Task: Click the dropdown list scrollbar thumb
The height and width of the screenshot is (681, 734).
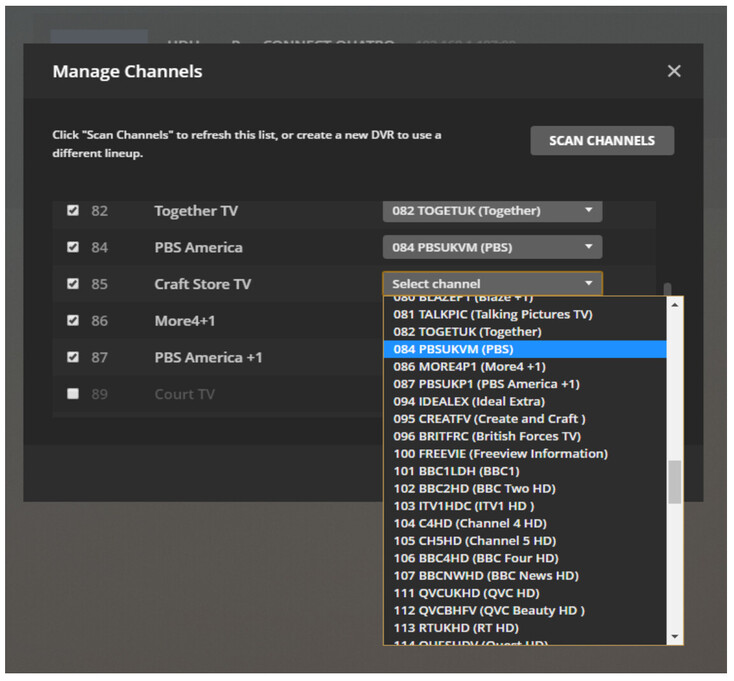Action: coord(675,482)
